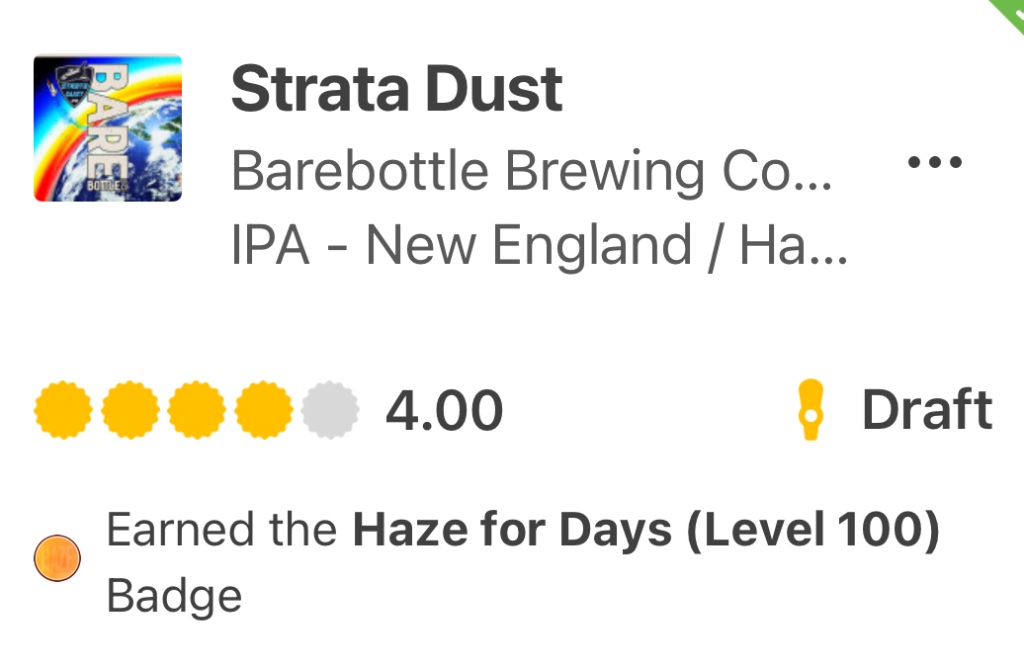Click the Haze for Days badge icon
Image resolution: width=1024 pixels, height=666 pixels.
pos(57,558)
